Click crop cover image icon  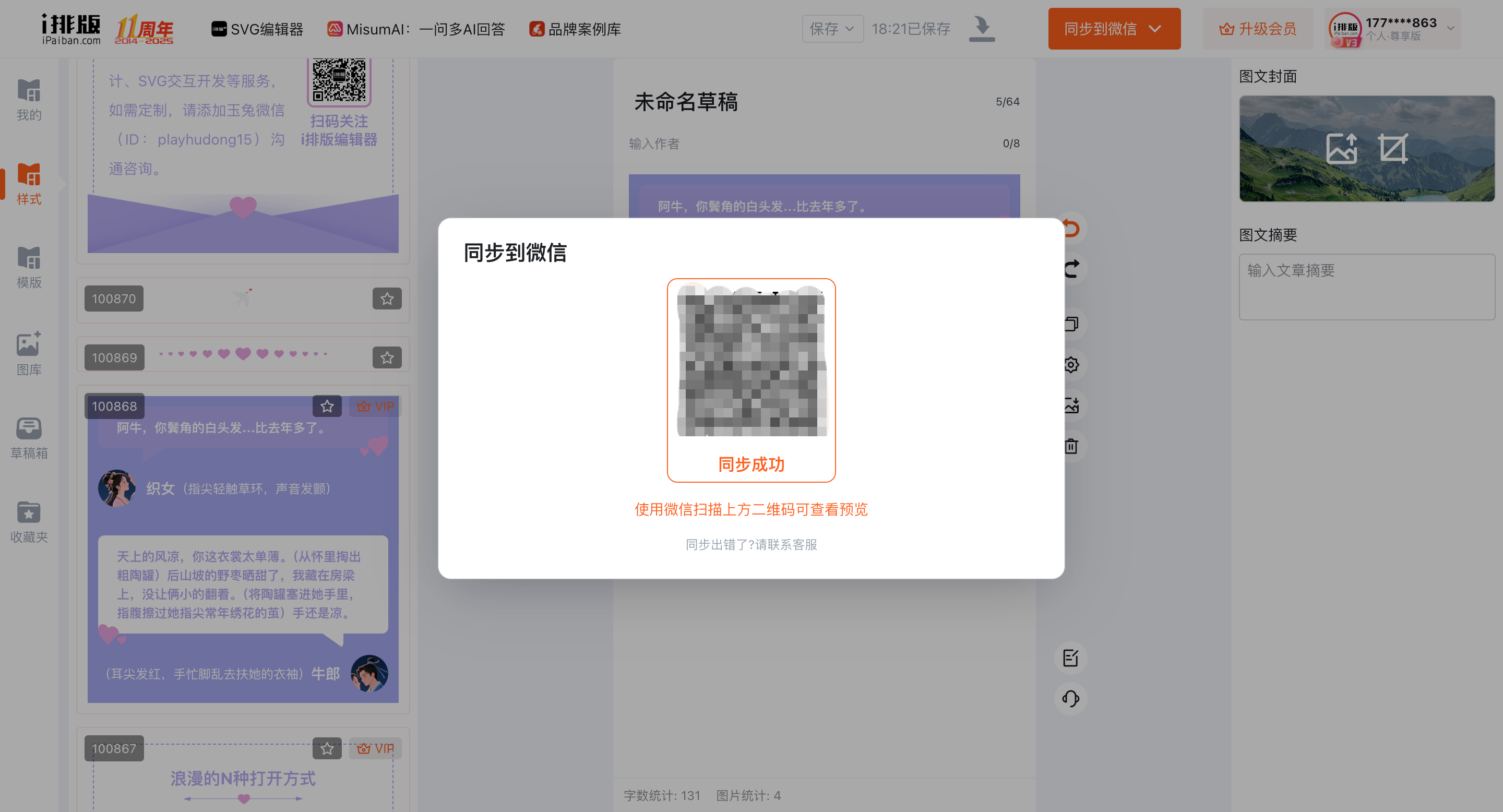click(1393, 149)
